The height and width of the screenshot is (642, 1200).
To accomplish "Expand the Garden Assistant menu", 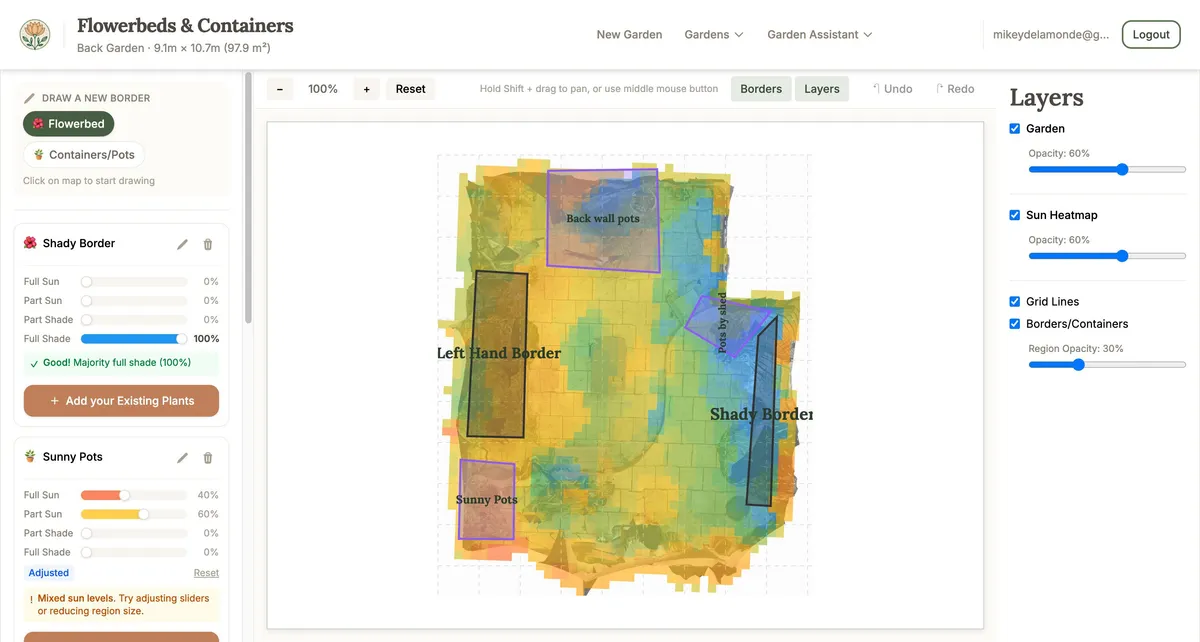I will coord(820,34).
